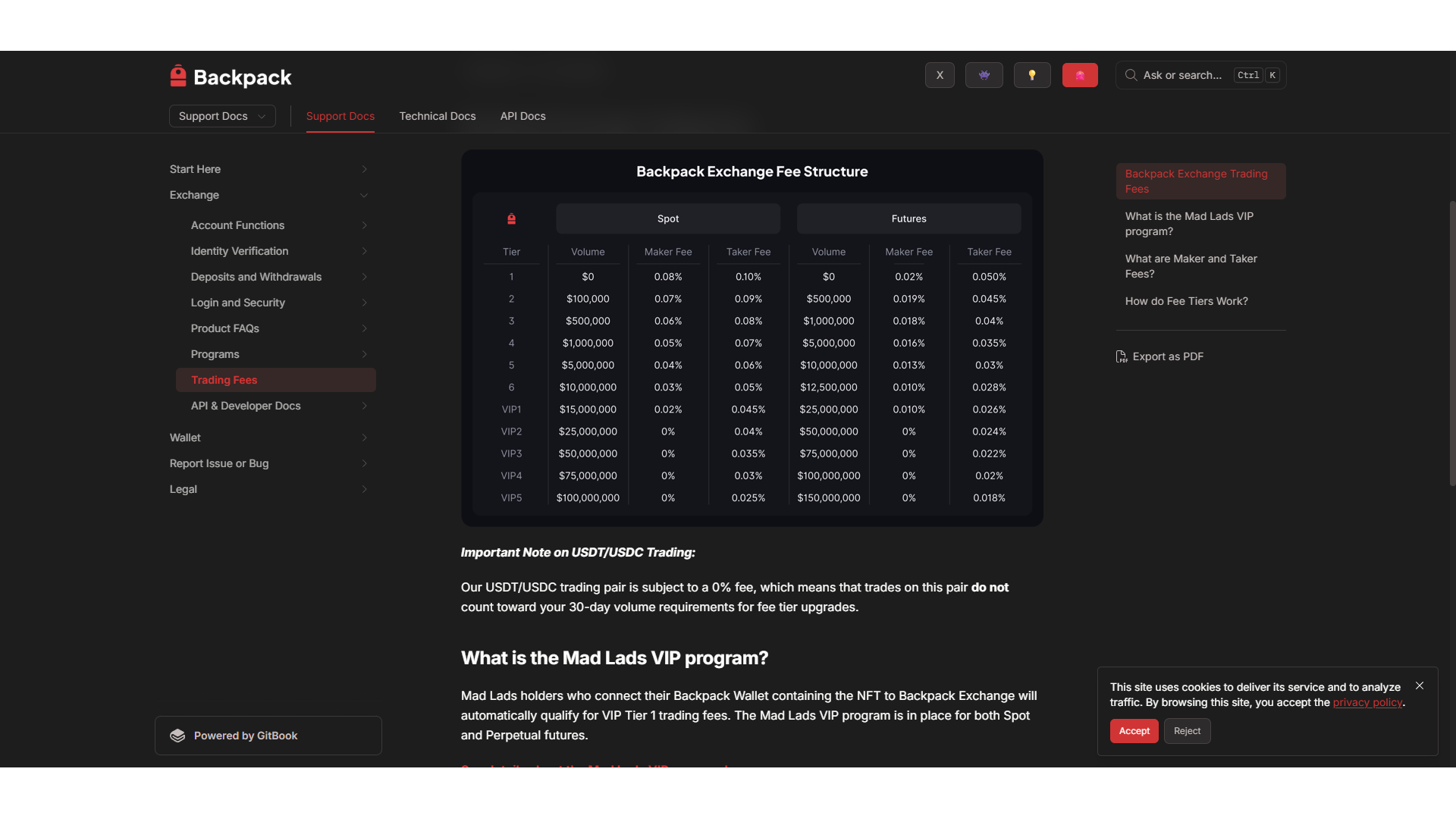
Task: Click the red backpack icon button
Action: pyautogui.click(x=1080, y=75)
